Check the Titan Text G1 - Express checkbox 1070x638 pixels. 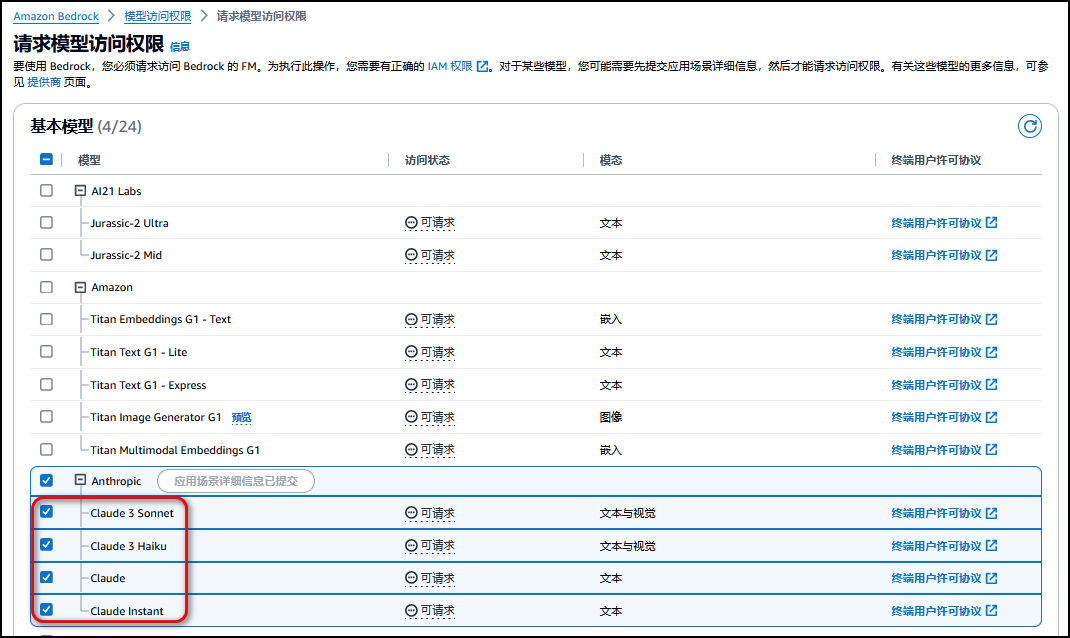(46, 384)
